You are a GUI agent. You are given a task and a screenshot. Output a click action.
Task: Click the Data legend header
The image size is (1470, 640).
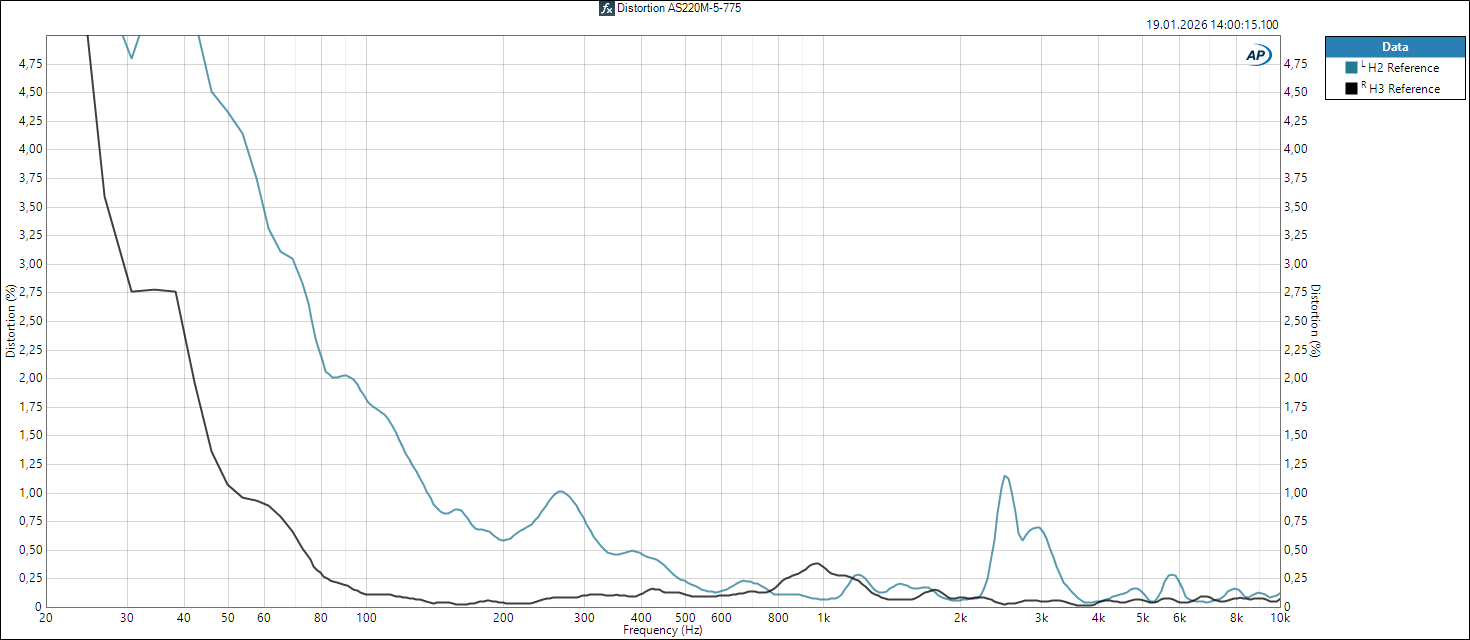[x=1395, y=46]
